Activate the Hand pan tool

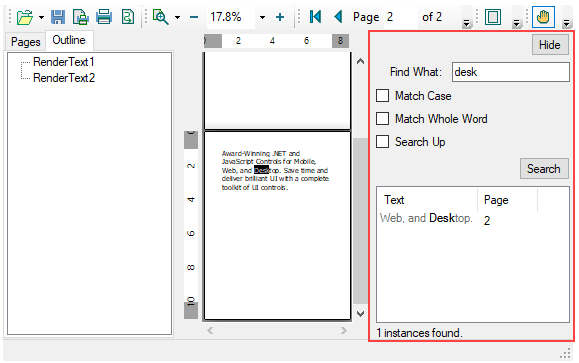[543, 17]
